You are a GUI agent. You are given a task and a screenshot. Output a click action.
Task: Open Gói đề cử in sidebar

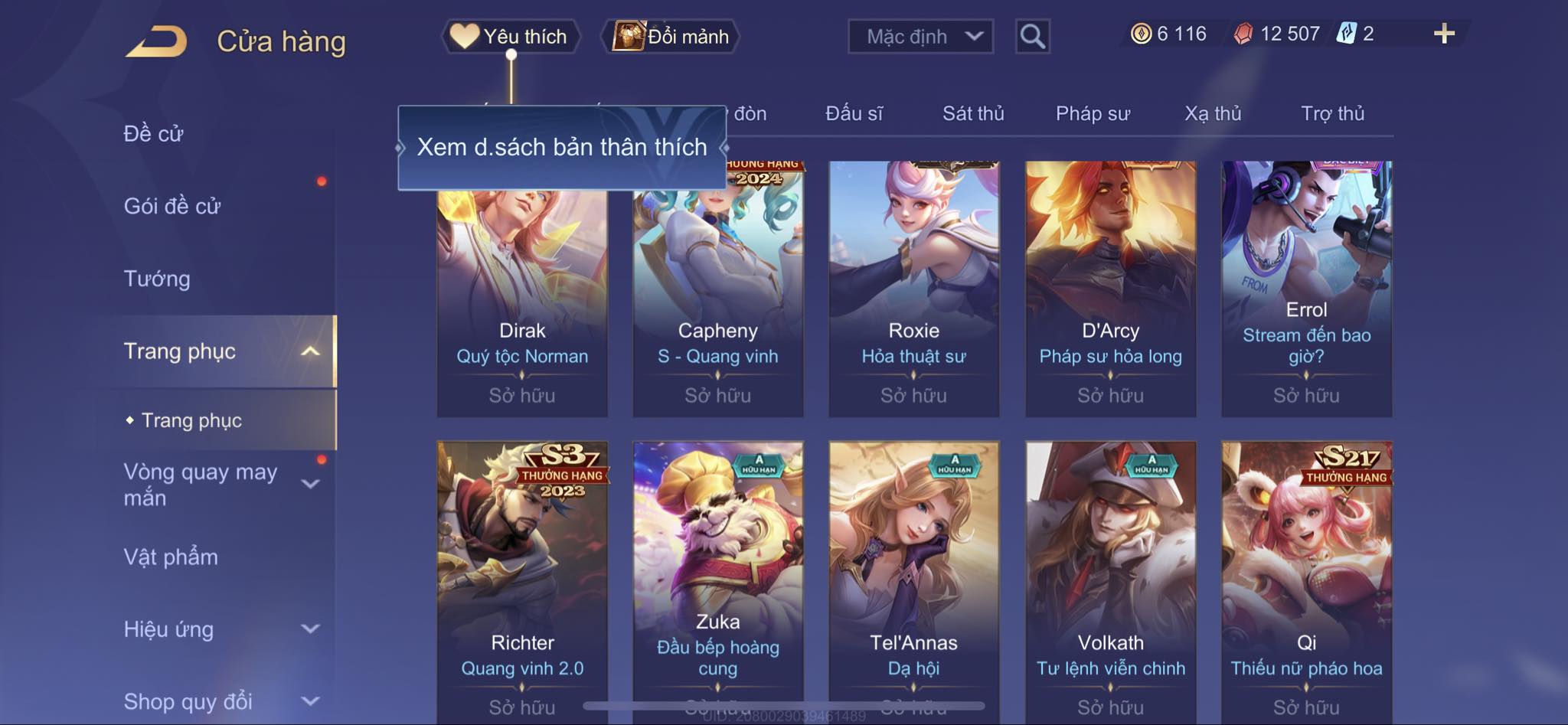pyautogui.click(x=172, y=206)
